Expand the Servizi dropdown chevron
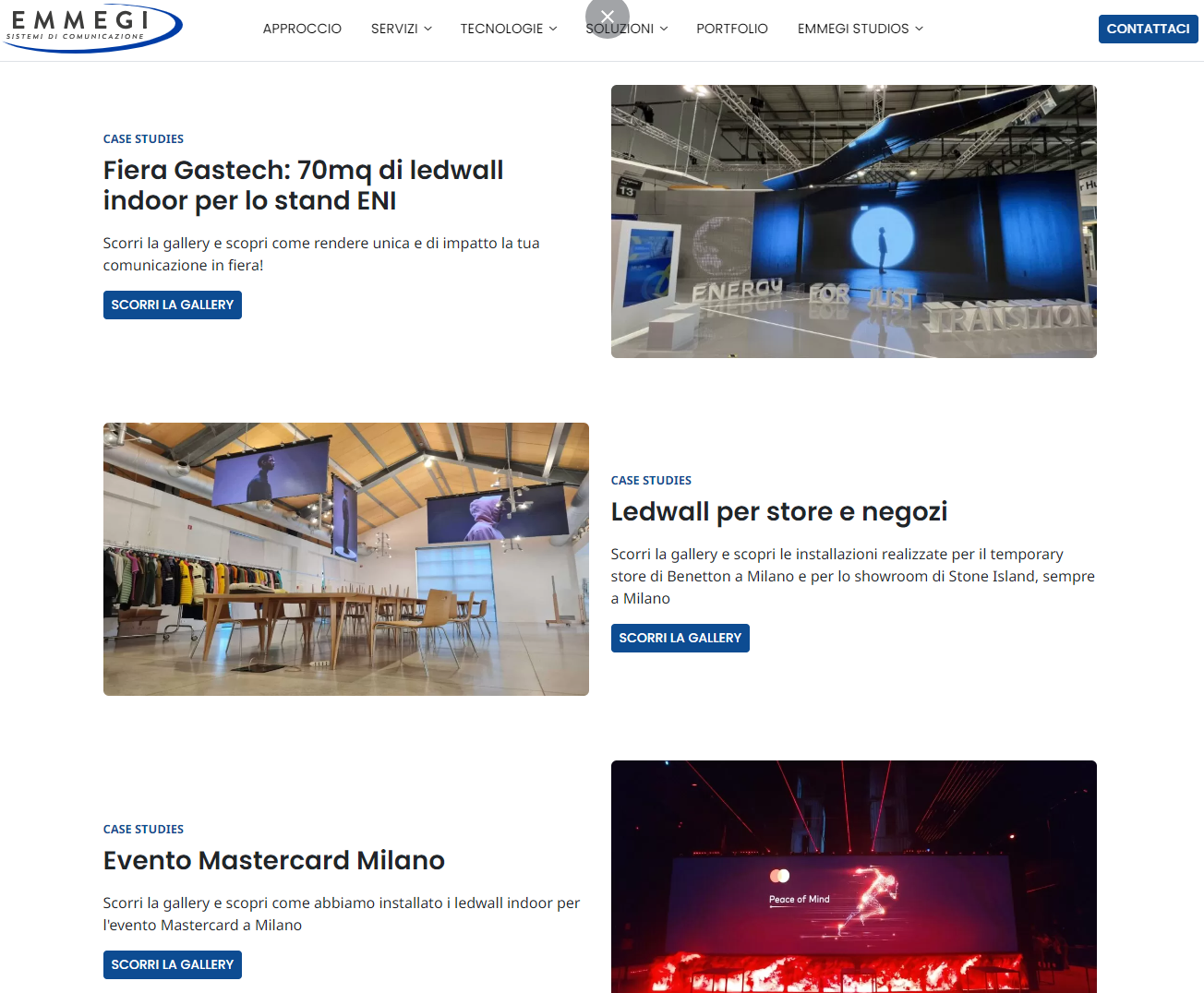This screenshot has width=1204, height=993. tap(427, 29)
